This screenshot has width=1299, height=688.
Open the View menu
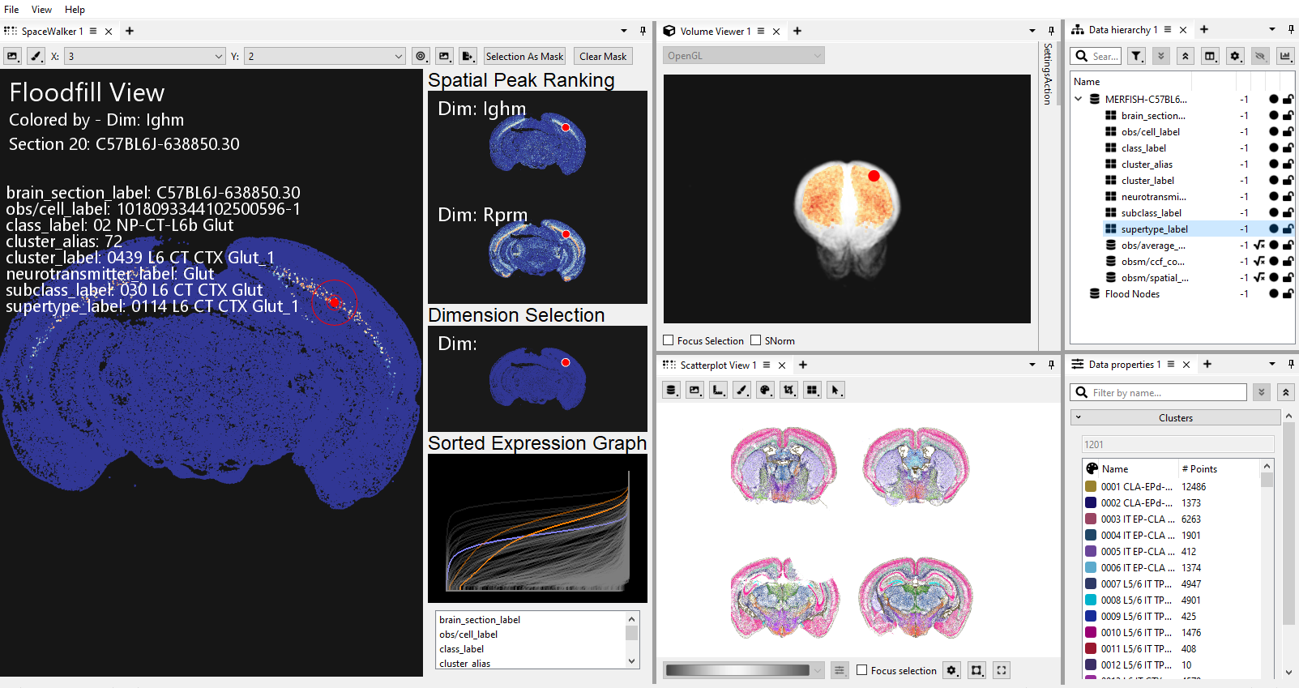(41, 9)
